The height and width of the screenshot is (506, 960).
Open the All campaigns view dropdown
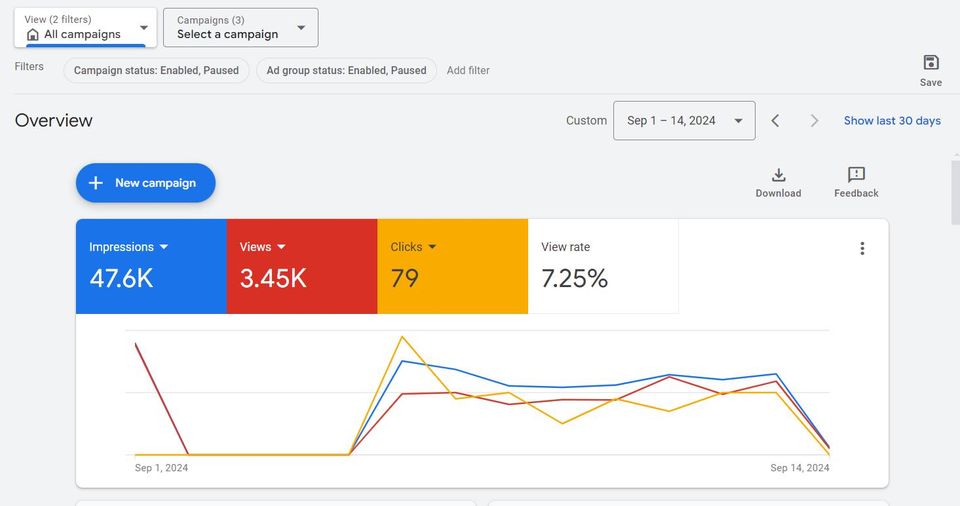point(143,28)
